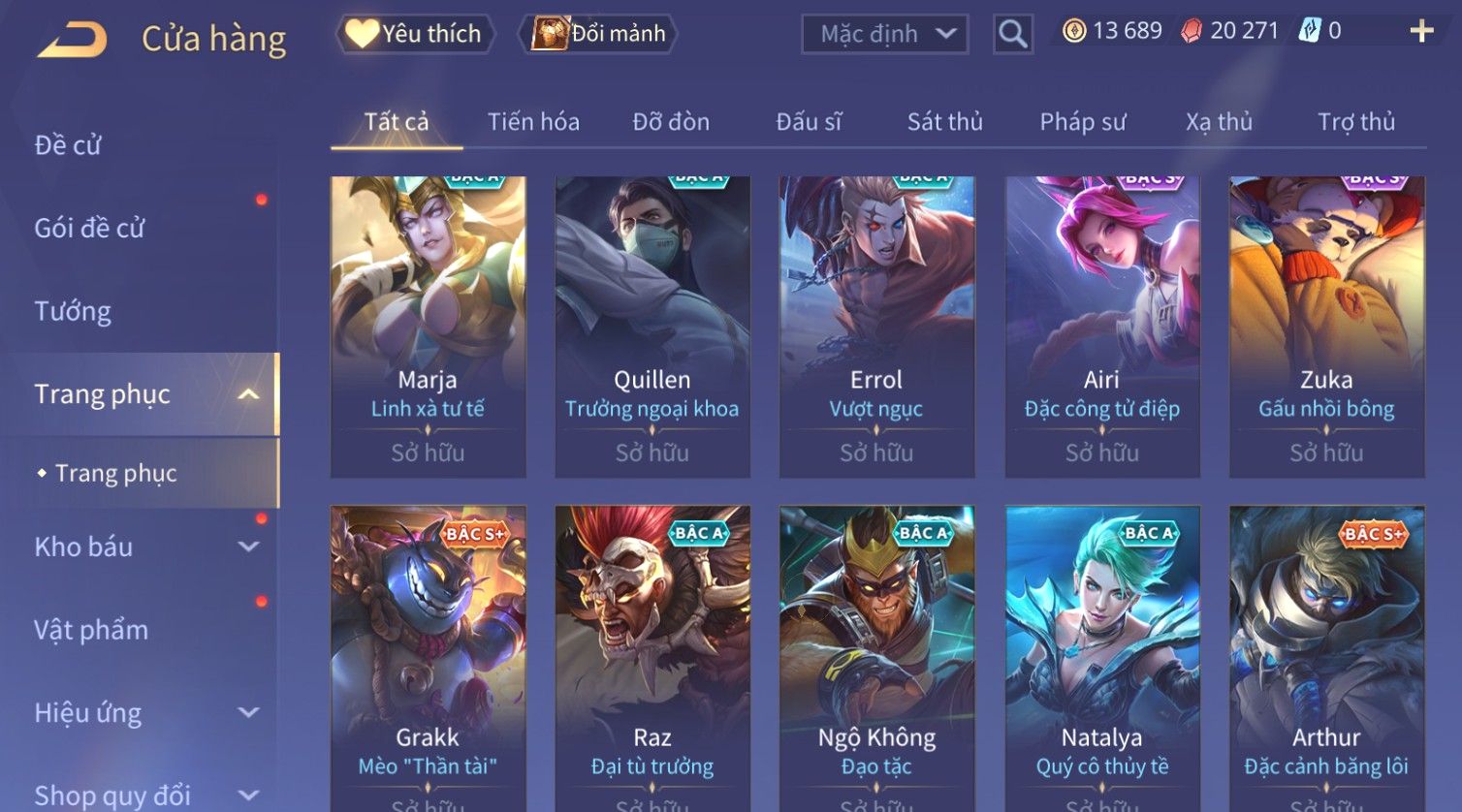Image resolution: width=1462 pixels, height=812 pixels.
Task: Open Yêu thích heart favorites
Action: [x=416, y=34]
